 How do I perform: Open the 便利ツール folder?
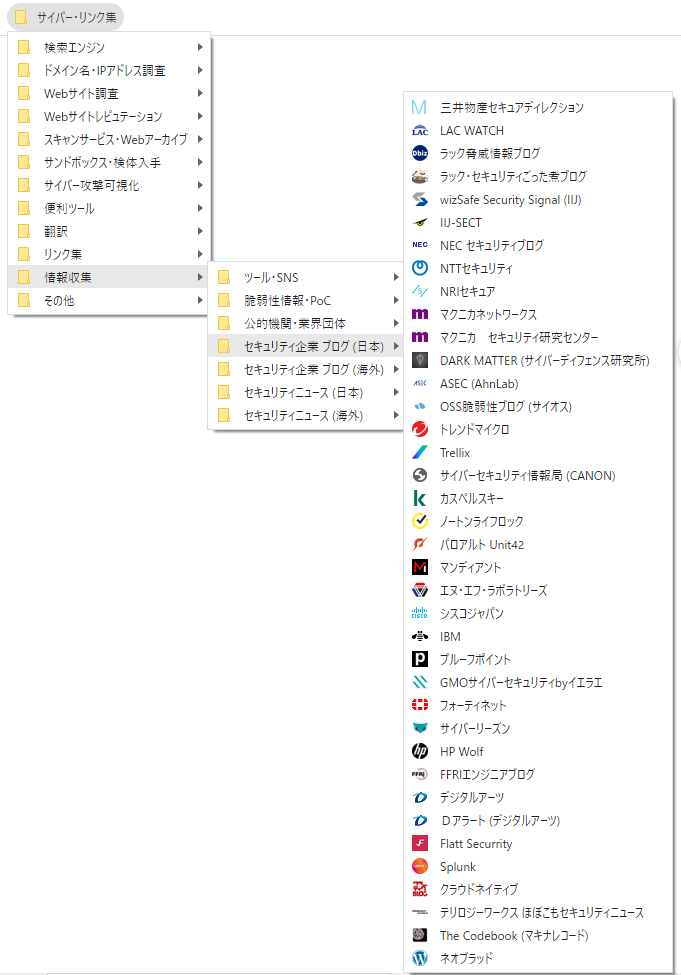[109, 208]
